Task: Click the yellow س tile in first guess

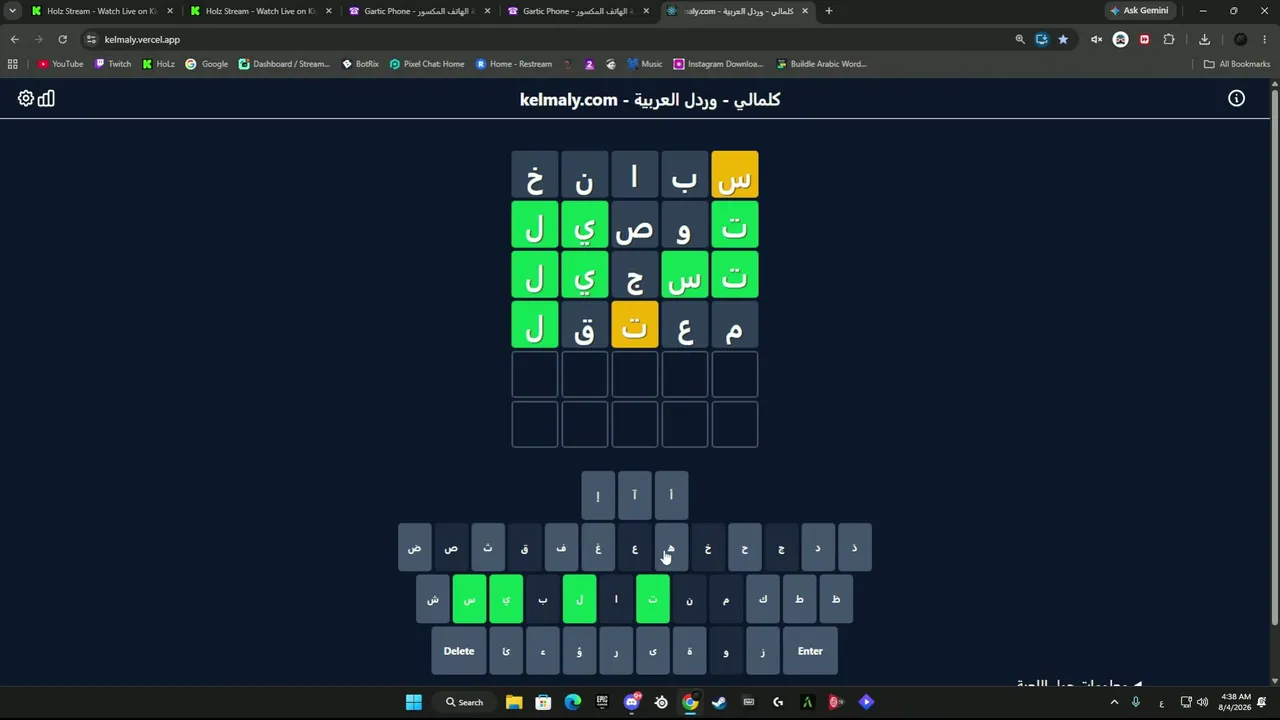Action: click(735, 174)
